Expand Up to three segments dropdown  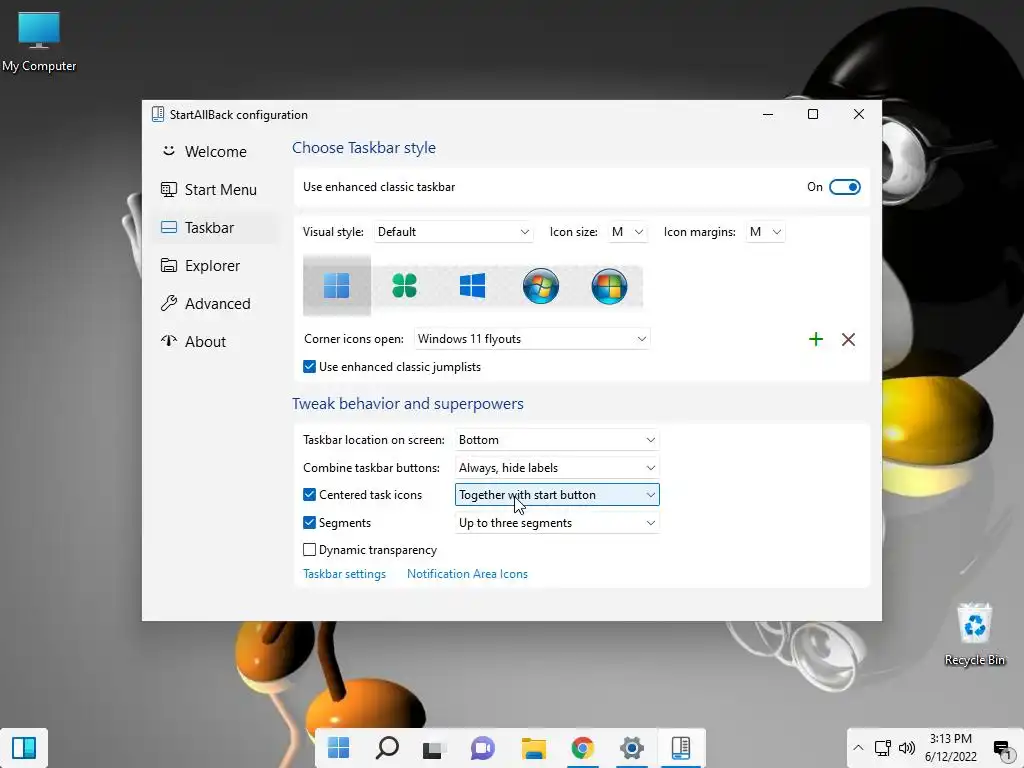(x=557, y=522)
